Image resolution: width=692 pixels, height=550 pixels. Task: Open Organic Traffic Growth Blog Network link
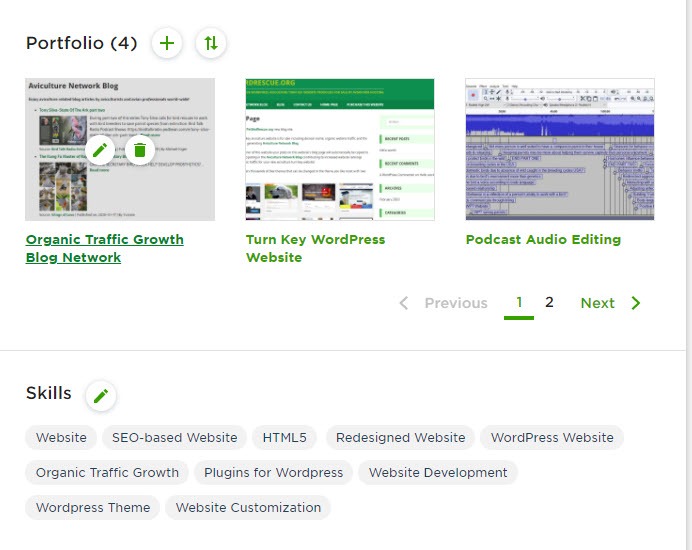coord(105,248)
